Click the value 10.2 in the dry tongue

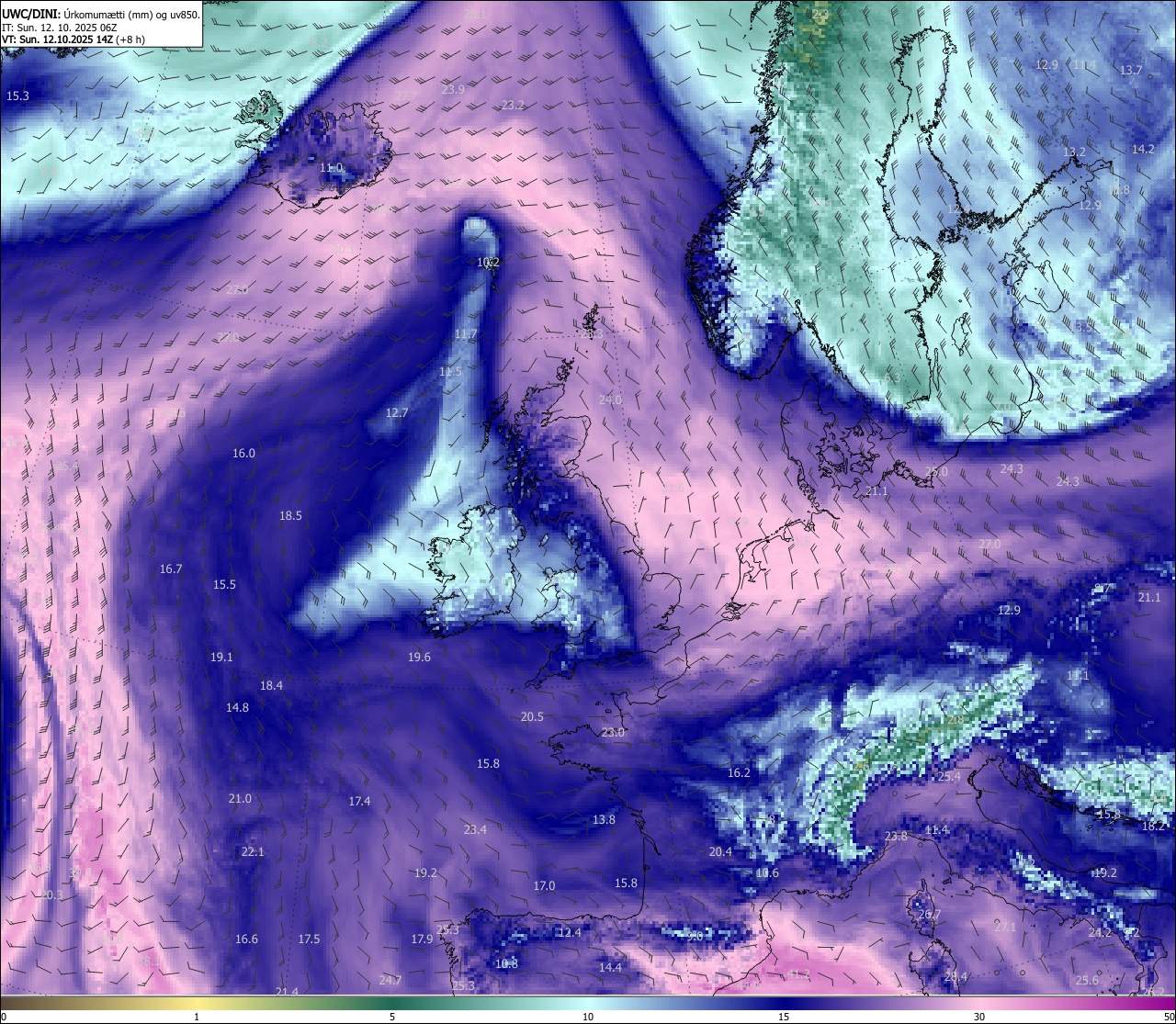click(488, 262)
